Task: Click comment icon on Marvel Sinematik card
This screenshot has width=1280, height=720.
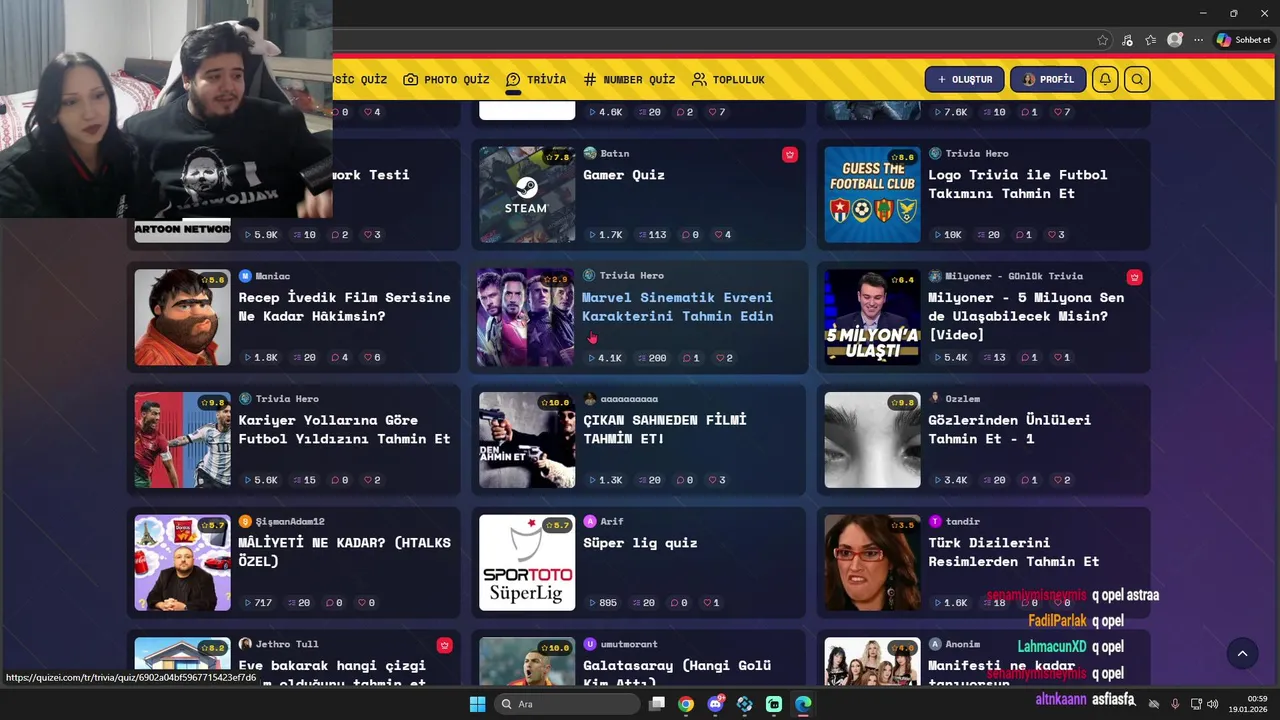Action: click(x=687, y=358)
